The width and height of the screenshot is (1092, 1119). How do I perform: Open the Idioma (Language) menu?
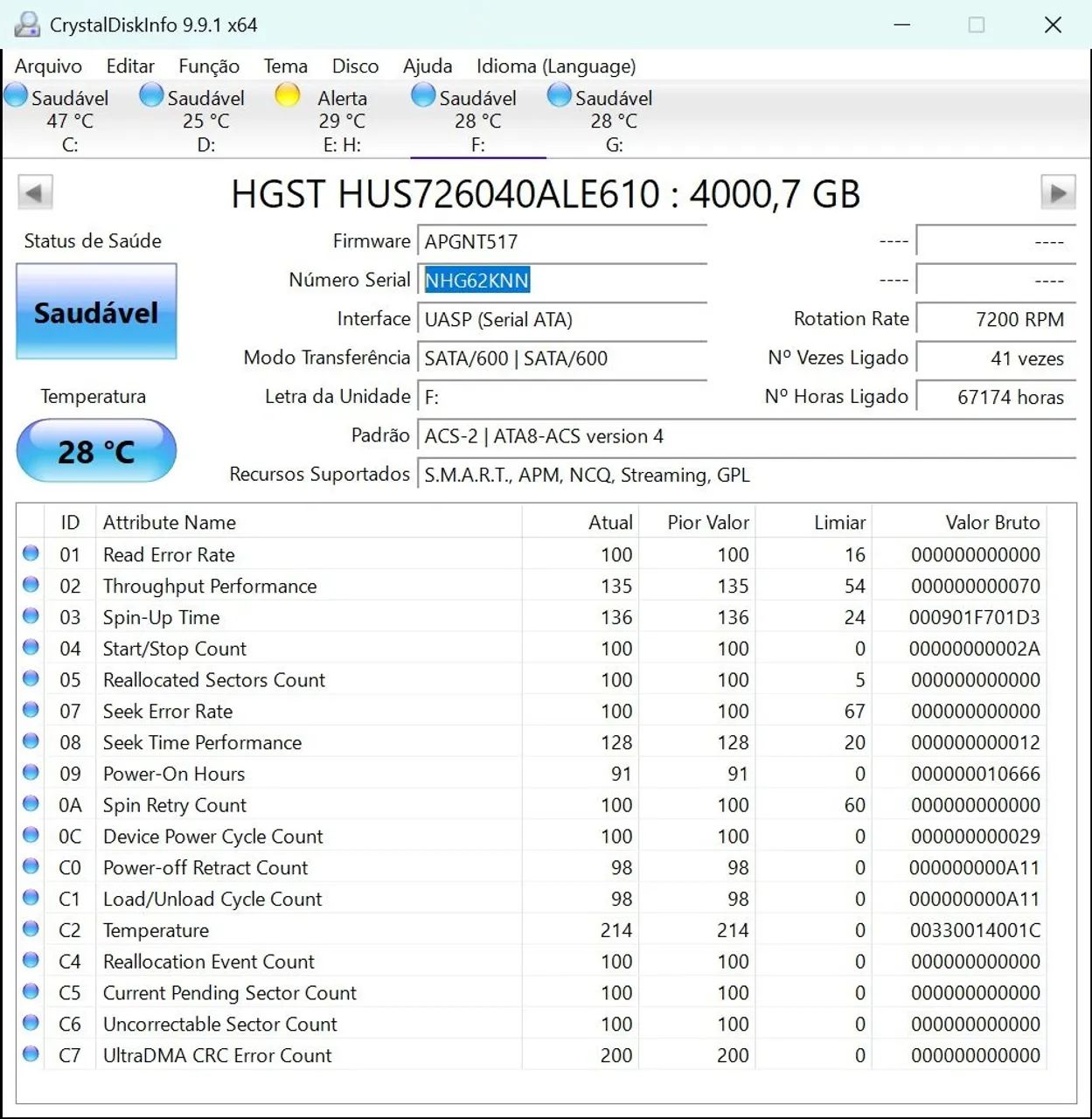coord(556,66)
